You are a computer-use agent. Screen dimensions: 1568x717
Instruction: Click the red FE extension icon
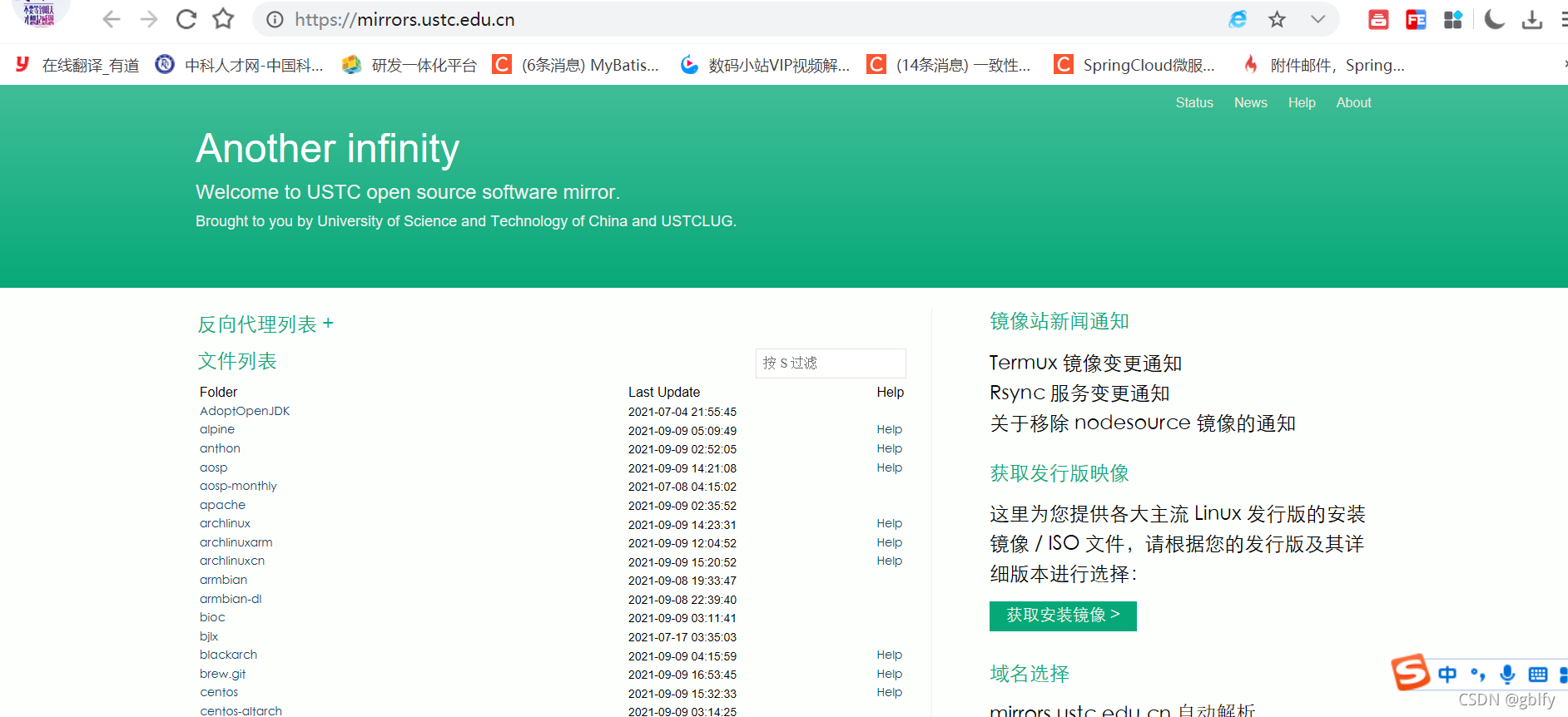[x=1416, y=19]
